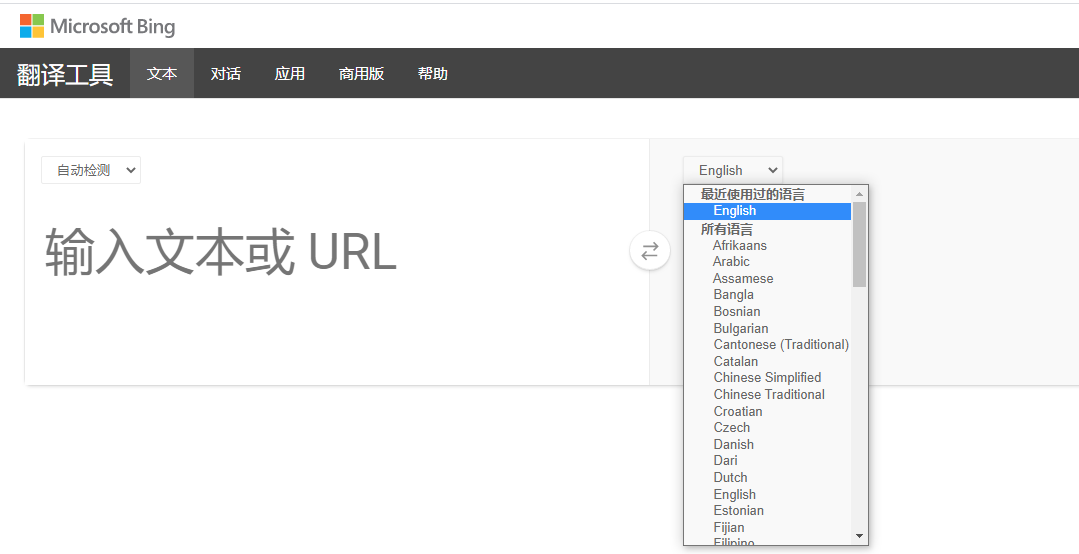Image resolution: width=1079 pixels, height=554 pixels.
Task: Pick Cantonese (Traditional) from the list
Action: pyautogui.click(x=781, y=344)
